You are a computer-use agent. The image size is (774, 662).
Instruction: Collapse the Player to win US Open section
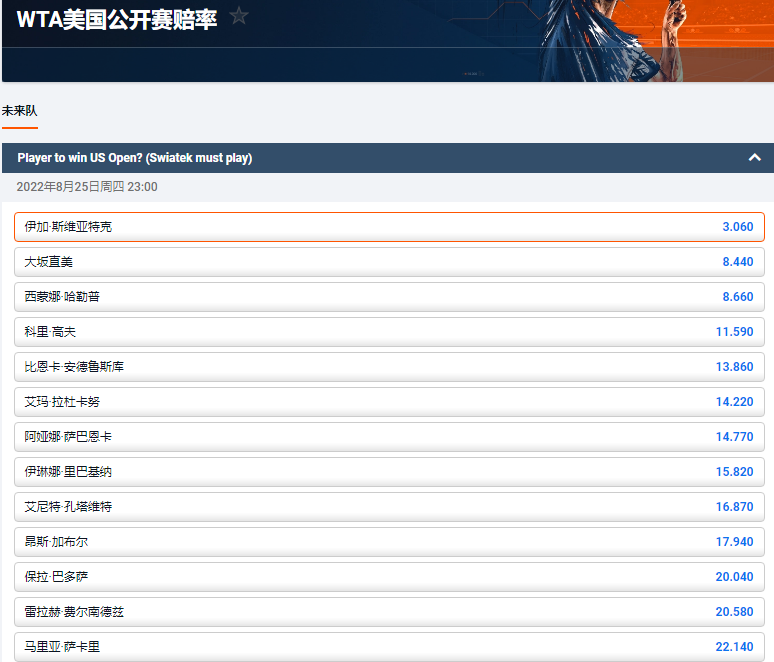coord(754,158)
